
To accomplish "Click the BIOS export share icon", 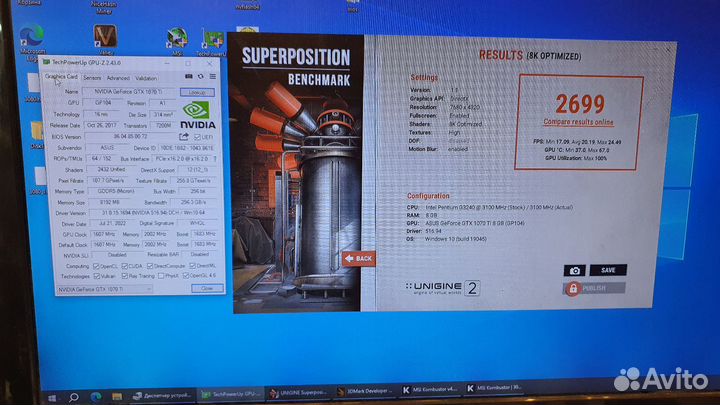I will pos(184,136).
